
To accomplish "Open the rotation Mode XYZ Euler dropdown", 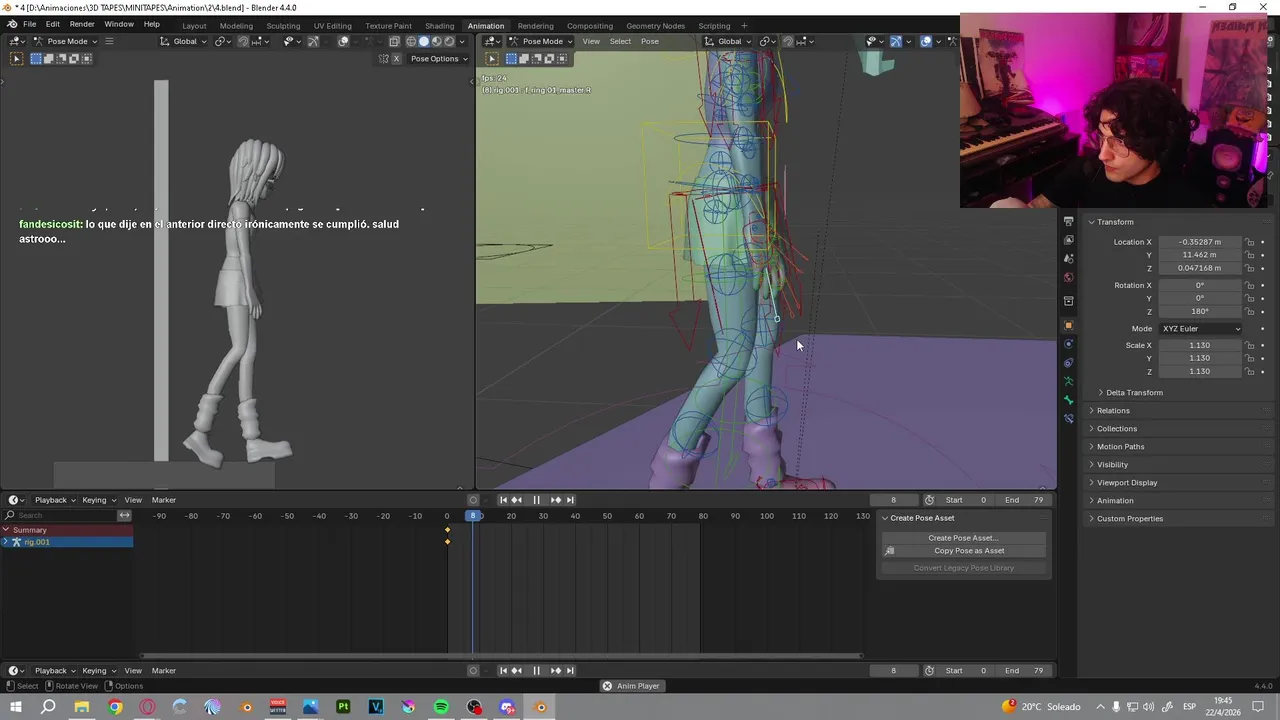I will [x=1200, y=329].
